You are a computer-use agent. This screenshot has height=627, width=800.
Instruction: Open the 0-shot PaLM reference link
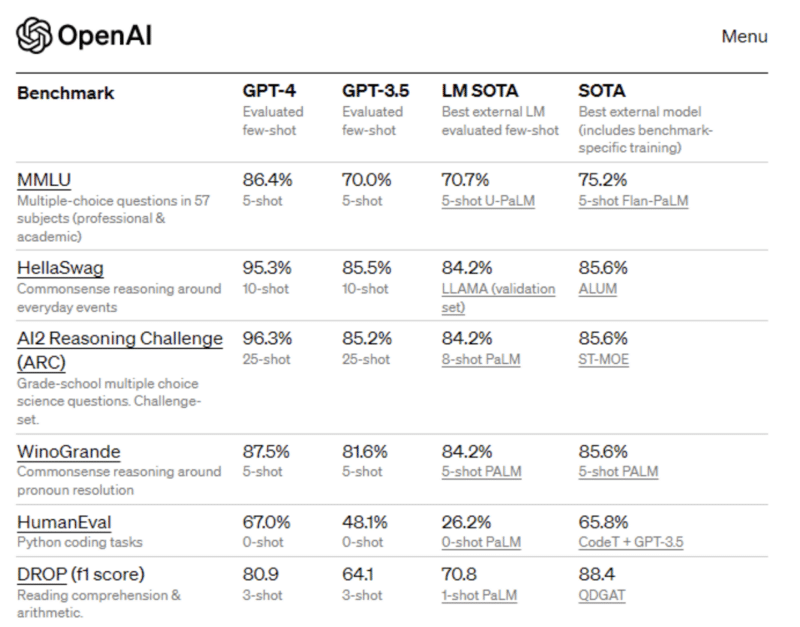tap(481, 542)
